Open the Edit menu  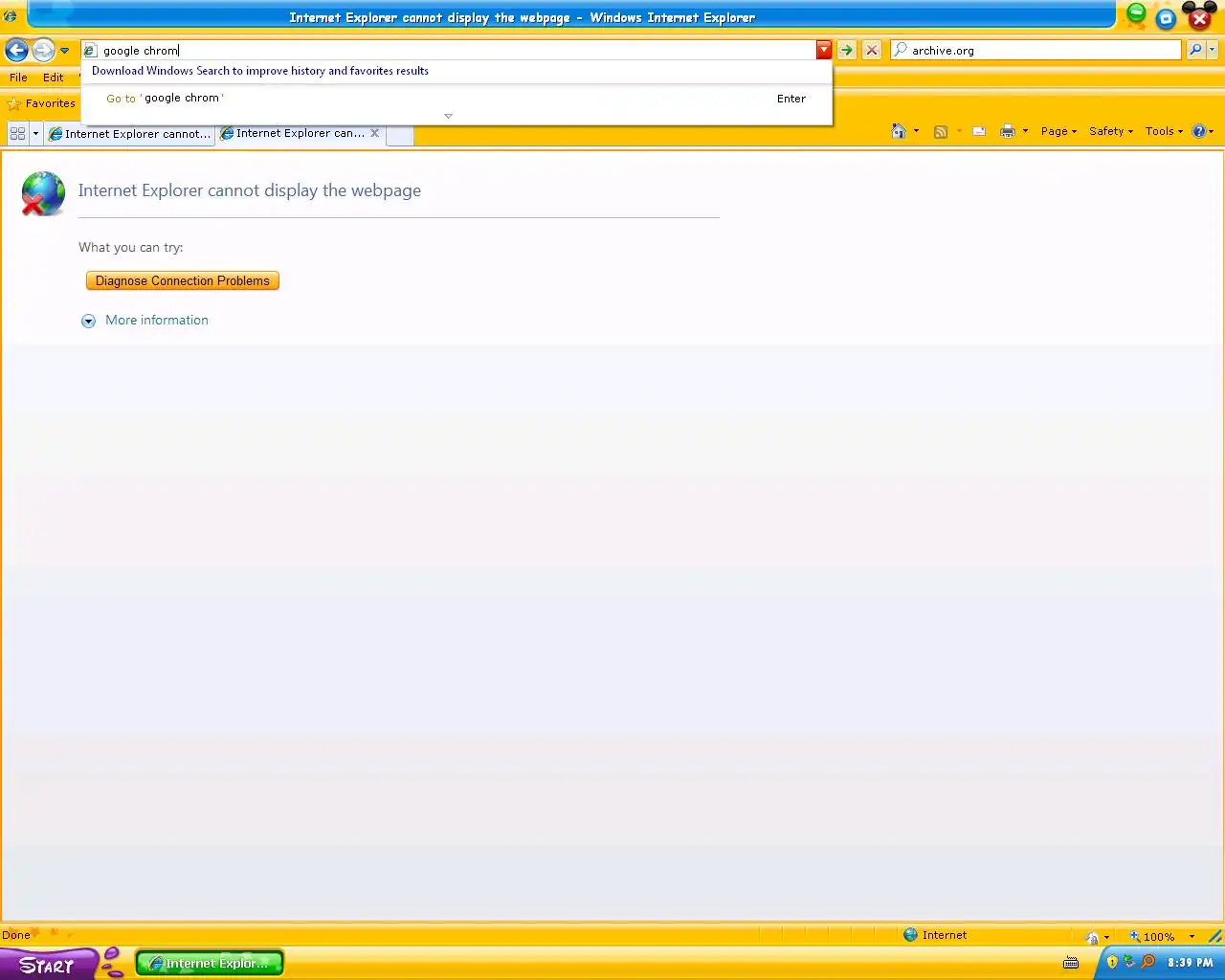[54, 78]
